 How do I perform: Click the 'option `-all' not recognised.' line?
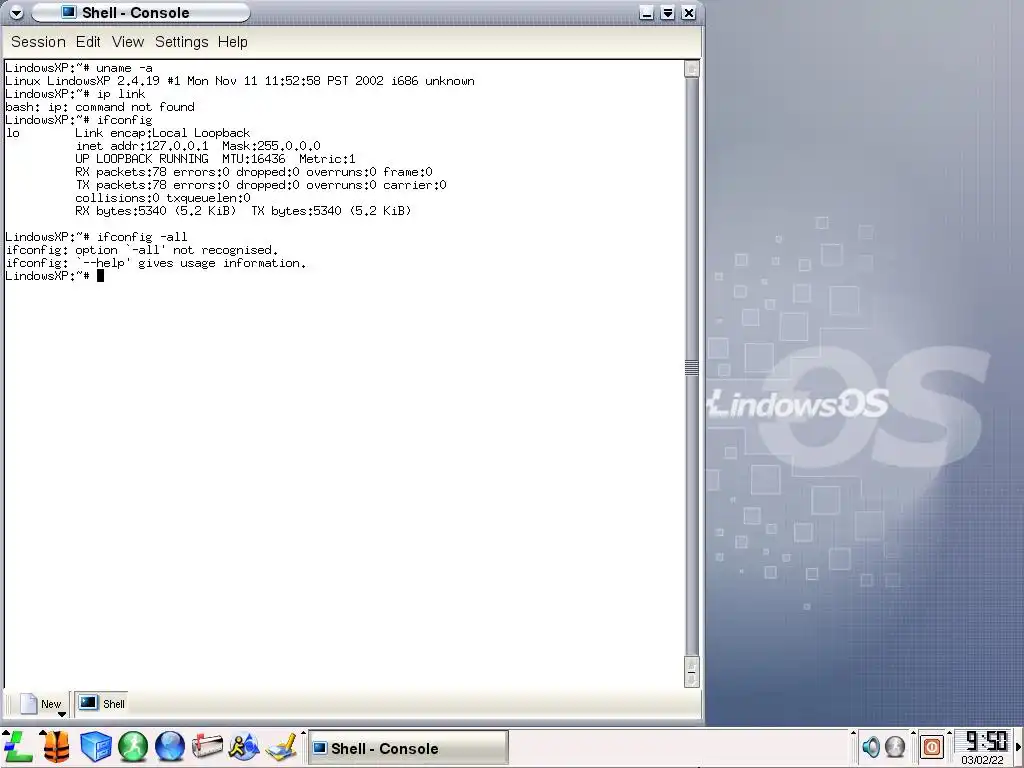[142, 250]
